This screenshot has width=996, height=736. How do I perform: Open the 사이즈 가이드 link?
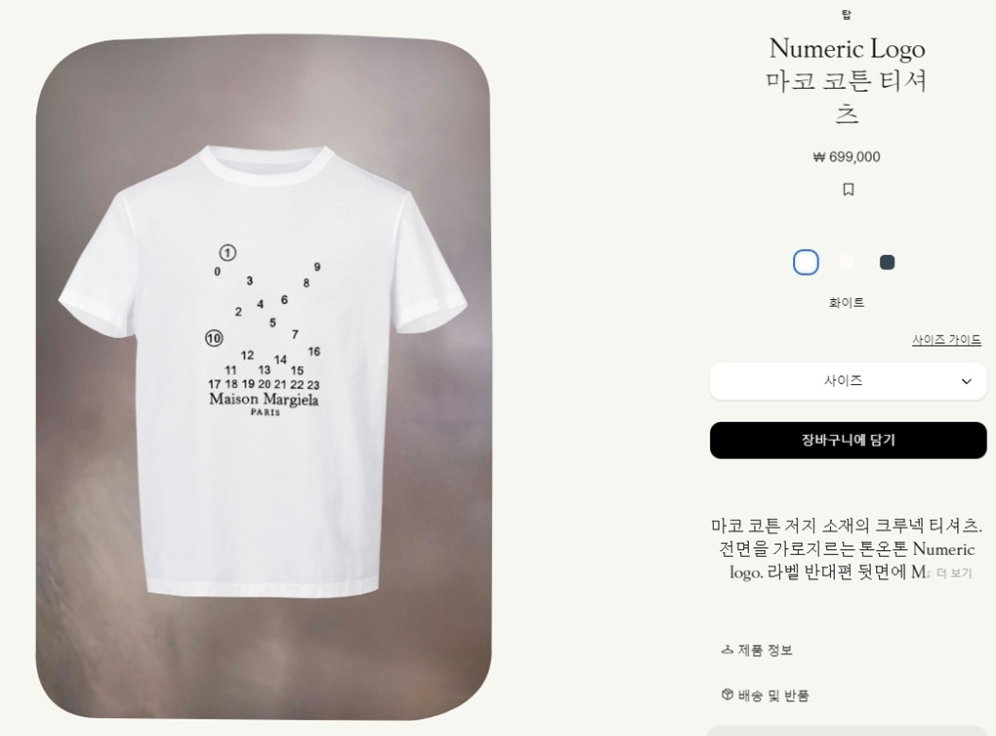tap(946, 340)
